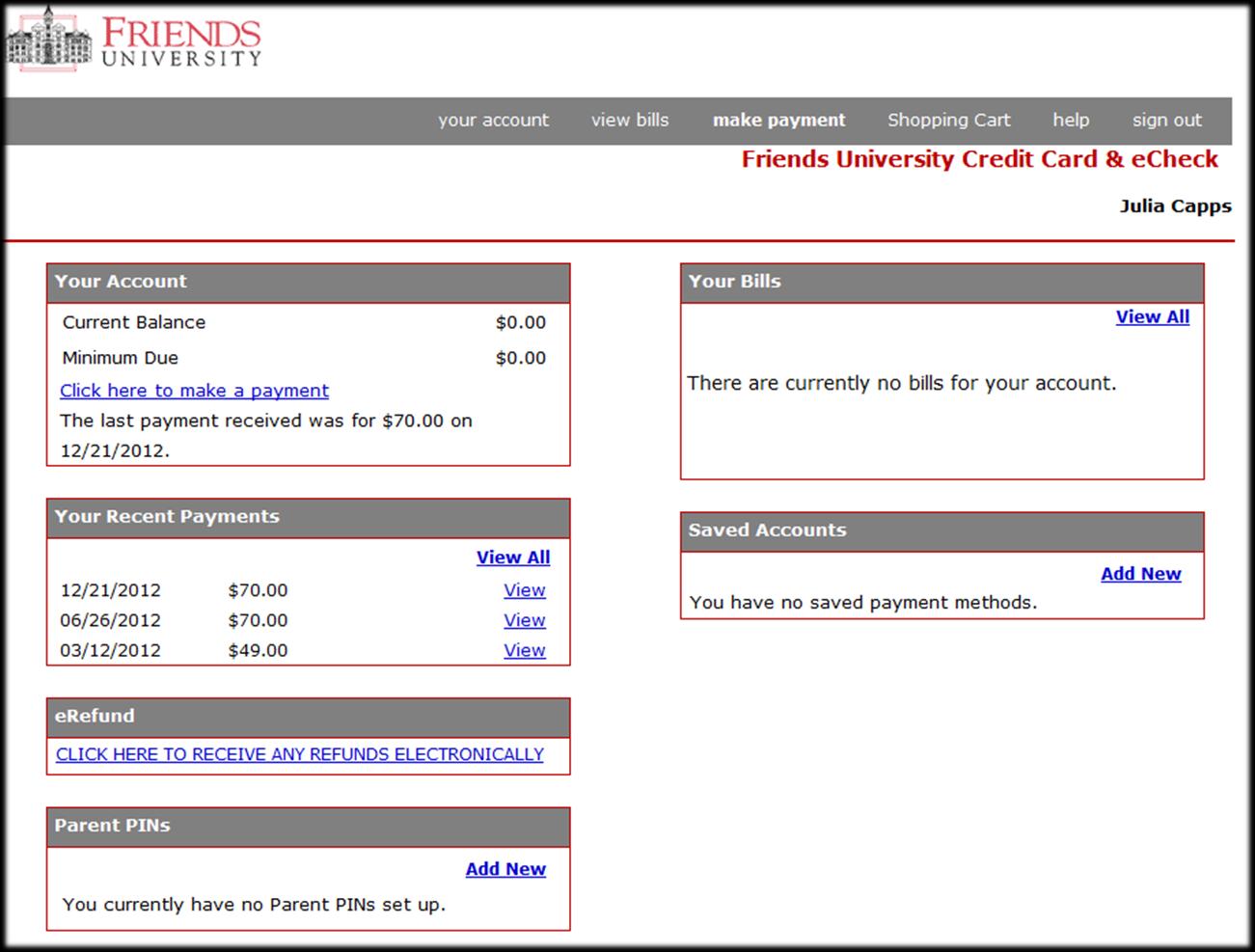1255x952 pixels.
Task: Add a new Parent PIN
Action: pyautogui.click(x=505, y=869)
